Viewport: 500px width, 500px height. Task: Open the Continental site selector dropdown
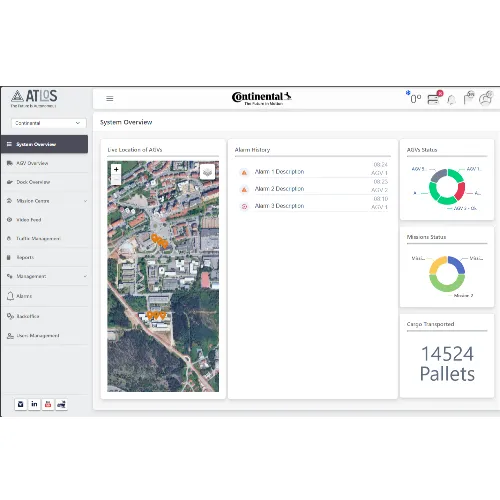[x=49, y=123]
